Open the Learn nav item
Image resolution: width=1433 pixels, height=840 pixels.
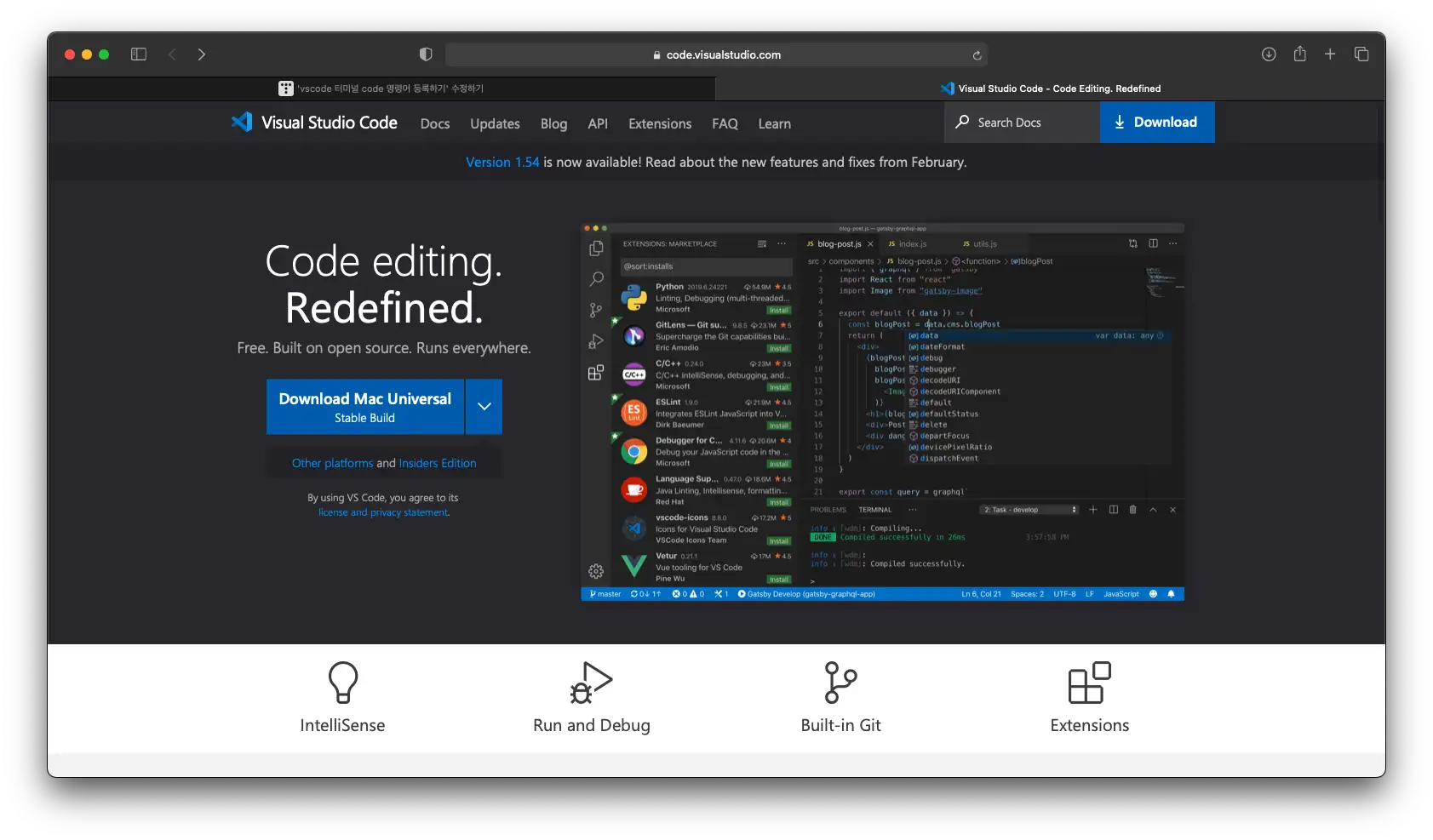(775, 123)
